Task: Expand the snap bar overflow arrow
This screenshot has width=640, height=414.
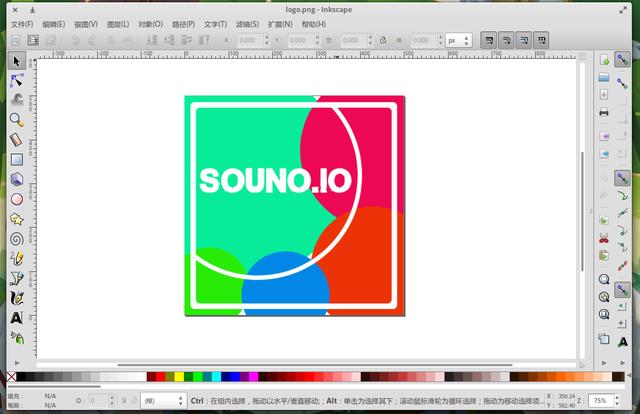Action: click(622, 363)
